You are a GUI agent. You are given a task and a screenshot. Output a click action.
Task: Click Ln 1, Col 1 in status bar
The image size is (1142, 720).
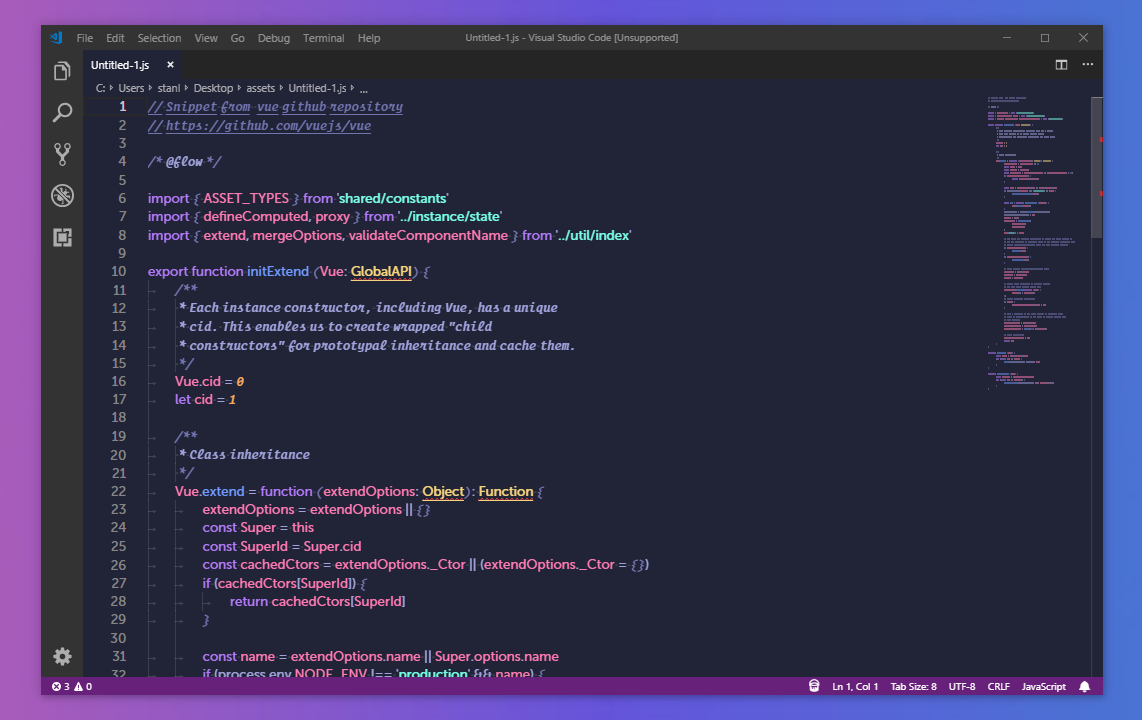pyautogui.click(x=855, y=687)
